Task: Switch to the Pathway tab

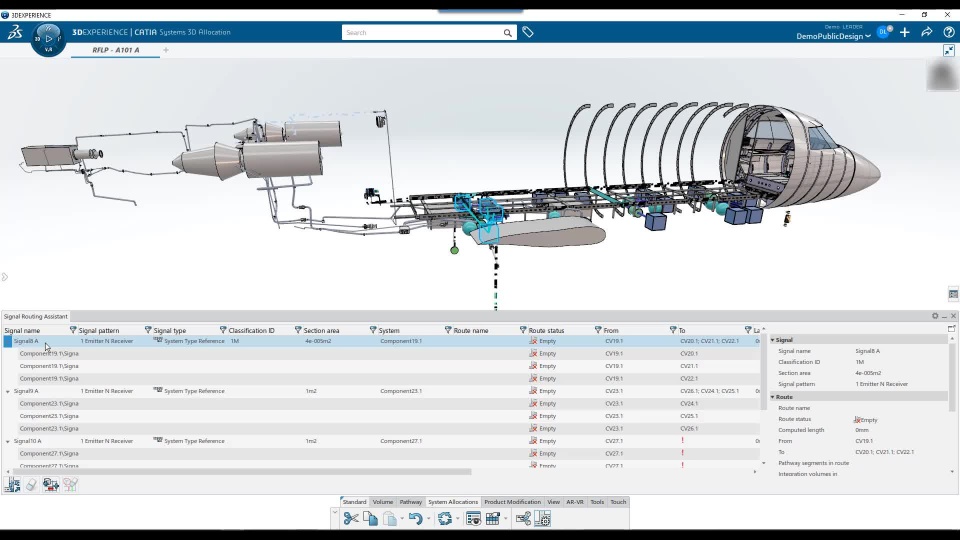Action: 410,502
